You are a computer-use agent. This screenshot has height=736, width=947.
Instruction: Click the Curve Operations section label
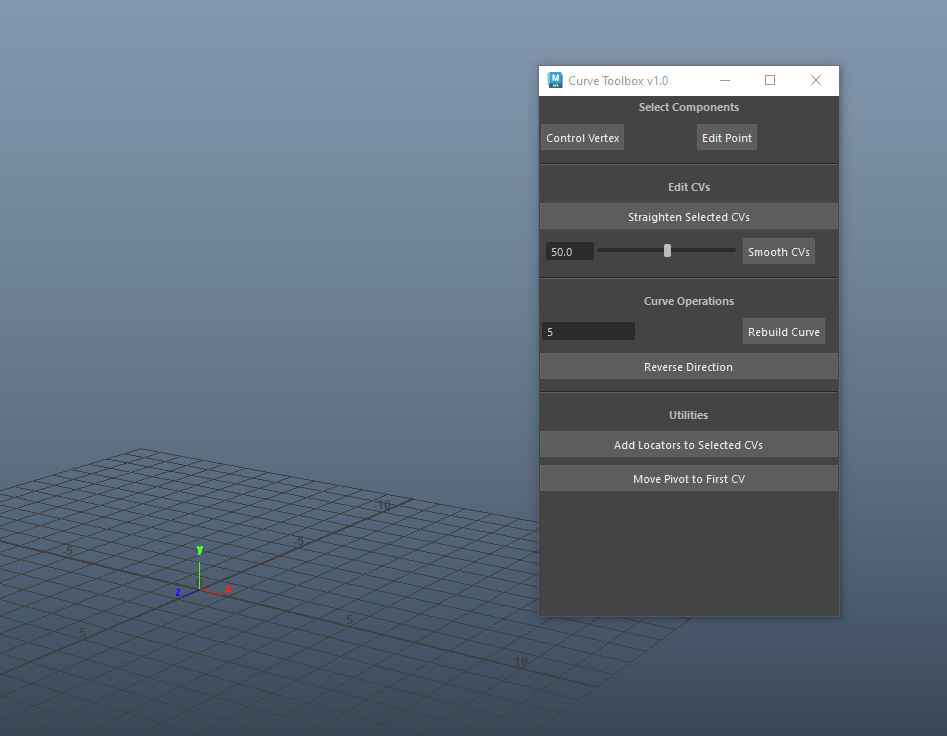689,301
